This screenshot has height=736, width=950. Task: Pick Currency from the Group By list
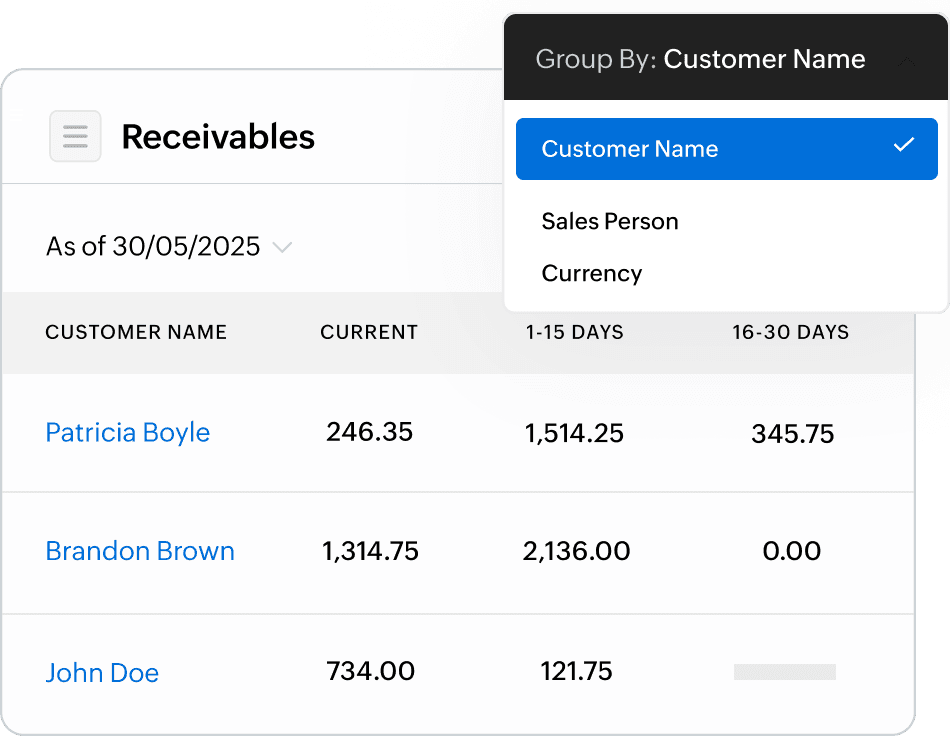pyautogui.click(x=592, y=273)
